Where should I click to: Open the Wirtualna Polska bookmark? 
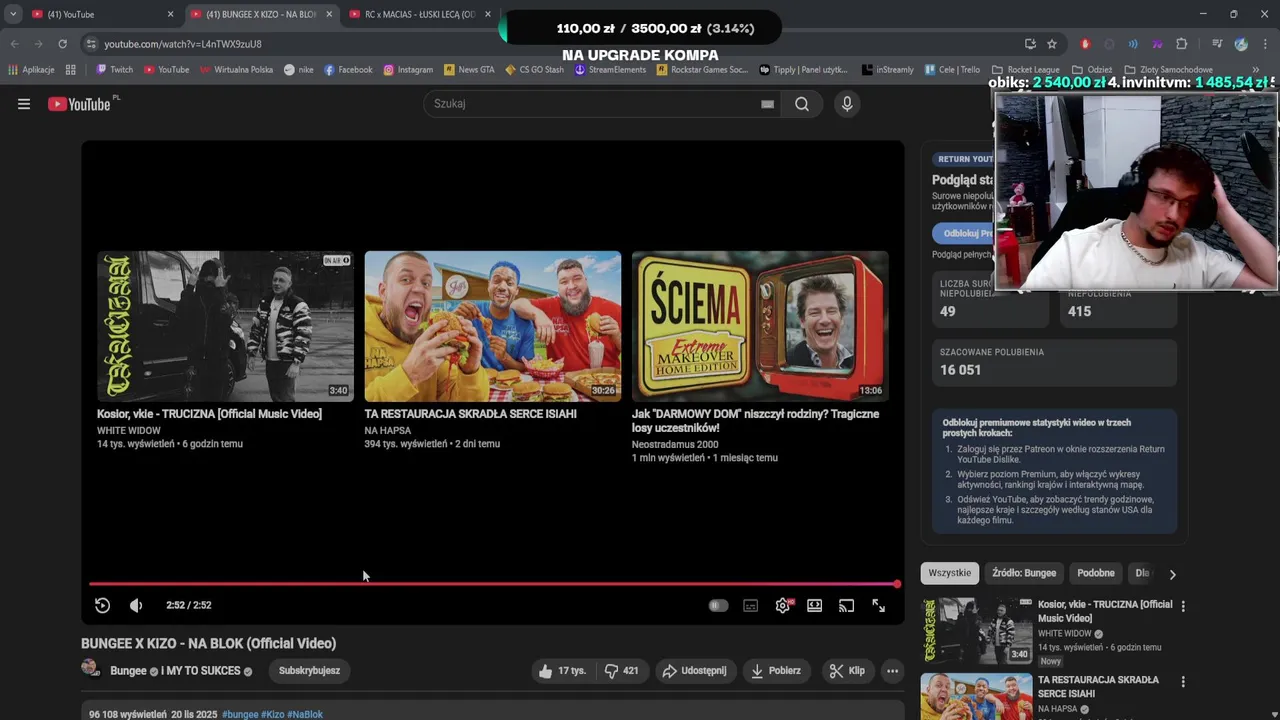236,70
